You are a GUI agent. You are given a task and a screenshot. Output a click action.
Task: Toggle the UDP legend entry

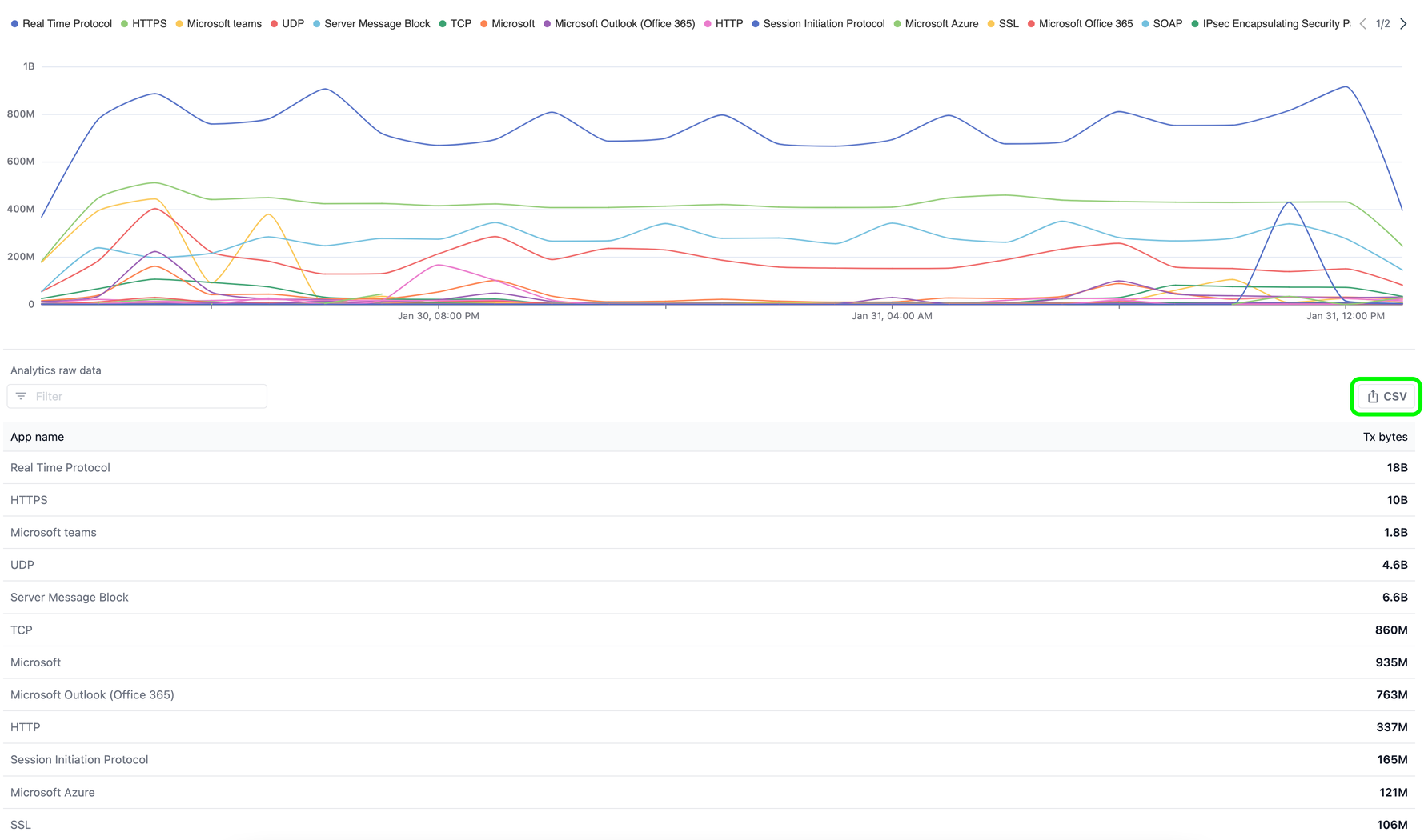[x=287, y=24]
